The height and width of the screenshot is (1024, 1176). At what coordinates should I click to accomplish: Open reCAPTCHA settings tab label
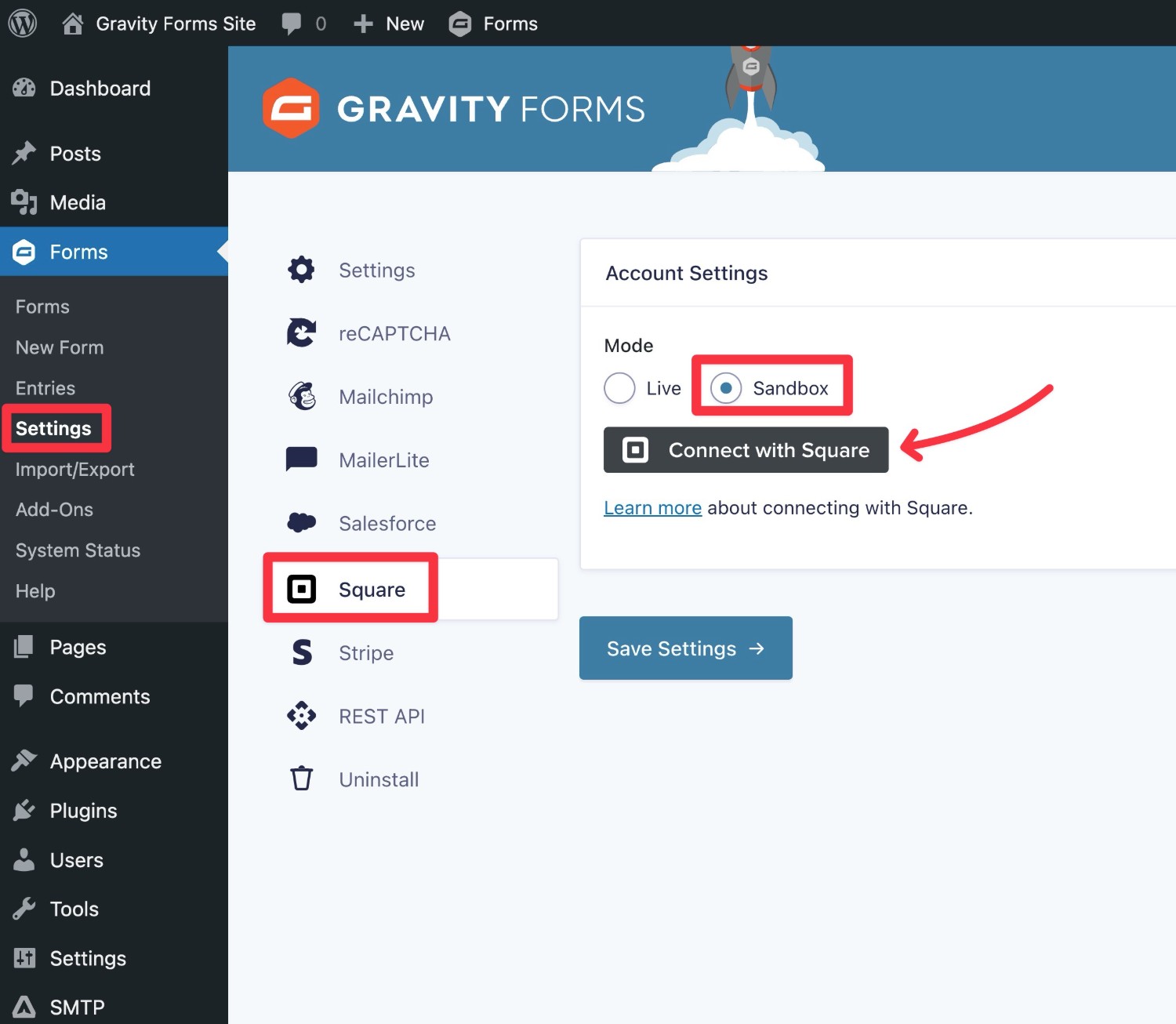click(394, 333)
